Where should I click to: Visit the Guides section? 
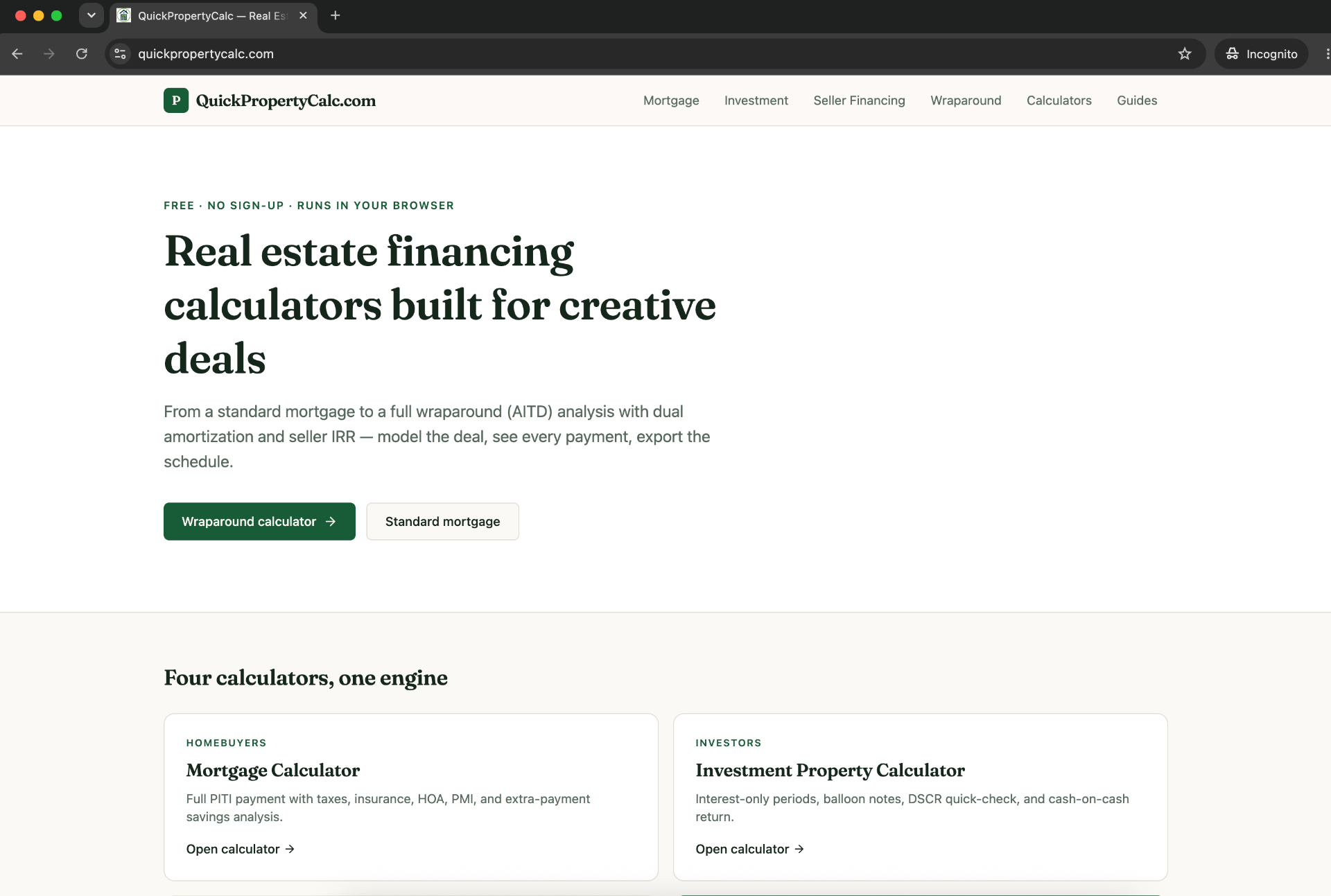pos(1137,100)
